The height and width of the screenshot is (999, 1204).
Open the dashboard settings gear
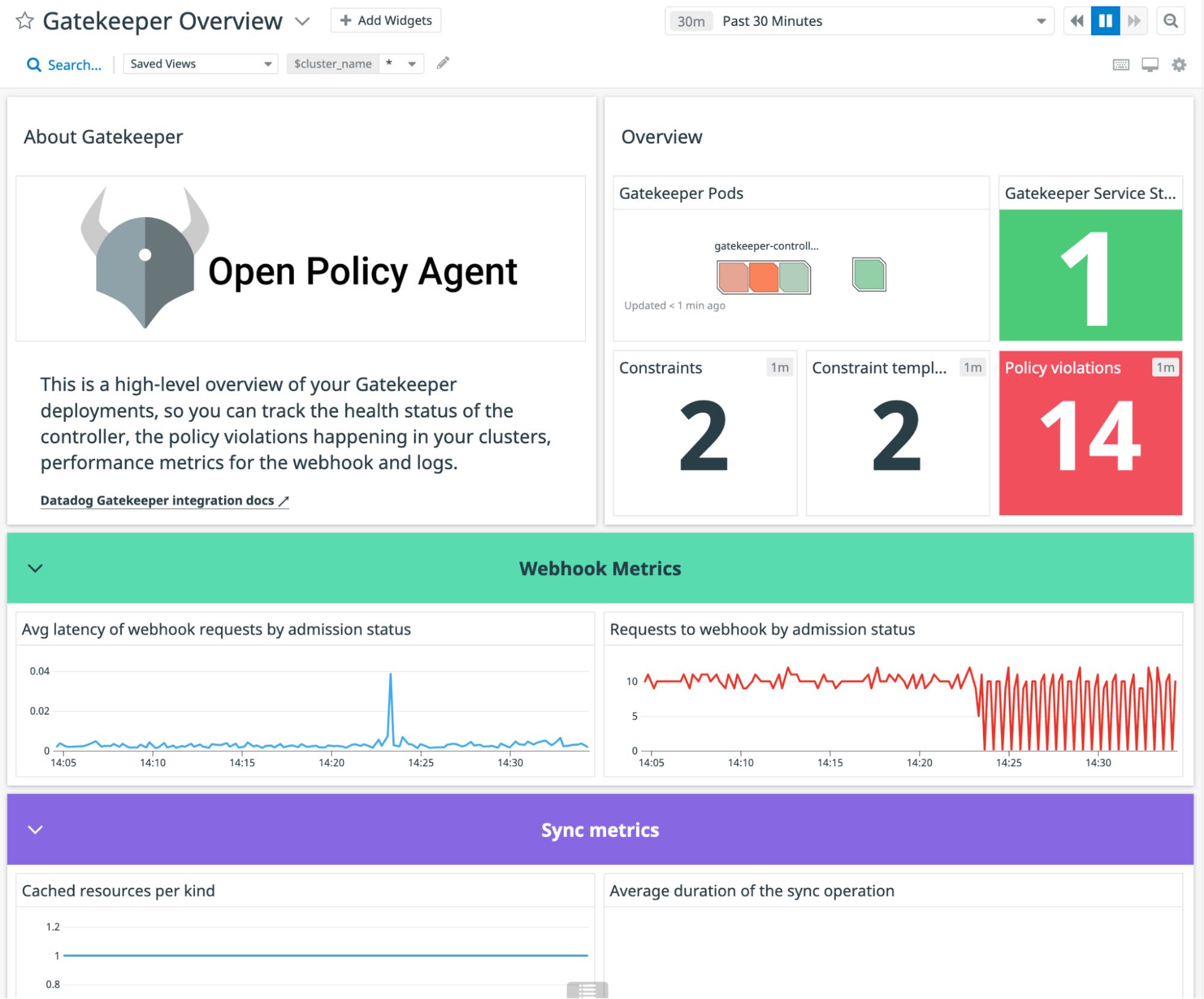pyautogui.click(x=1179, y=64)
